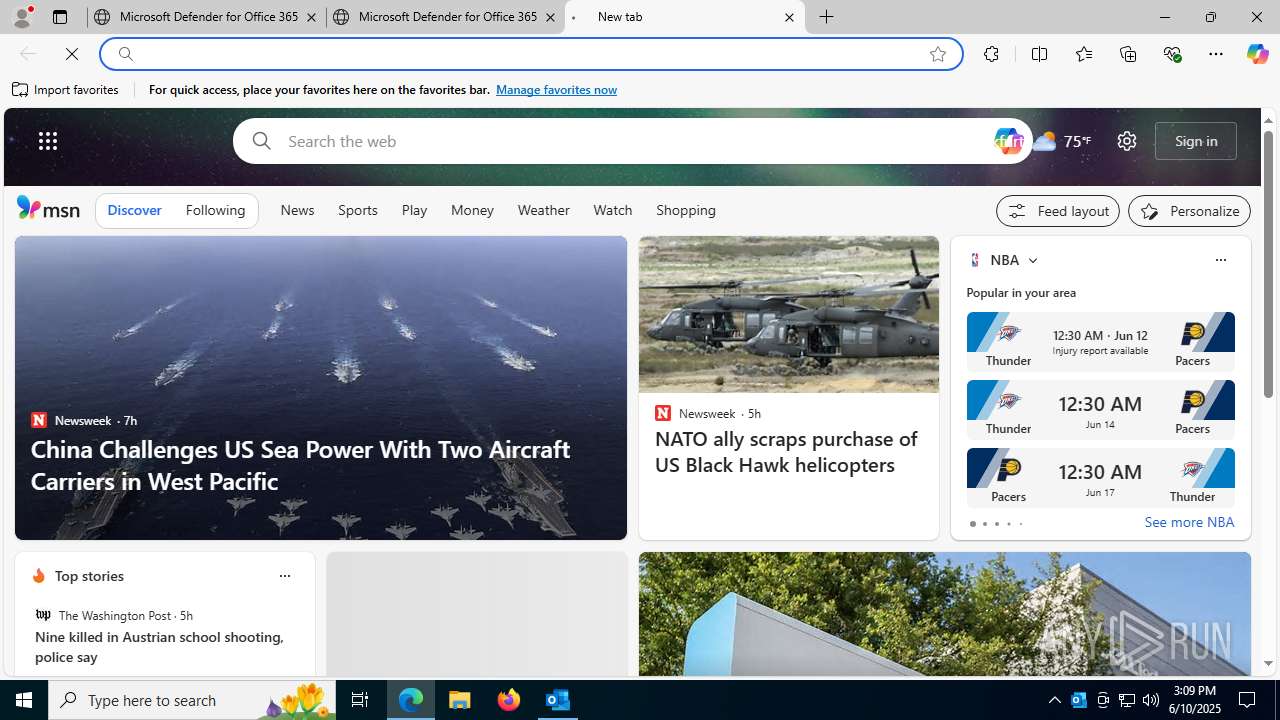Open Thunder vs Pacers Jun 12 game
Screen dimensions: 1280x720
click(x=1100, y=342)
